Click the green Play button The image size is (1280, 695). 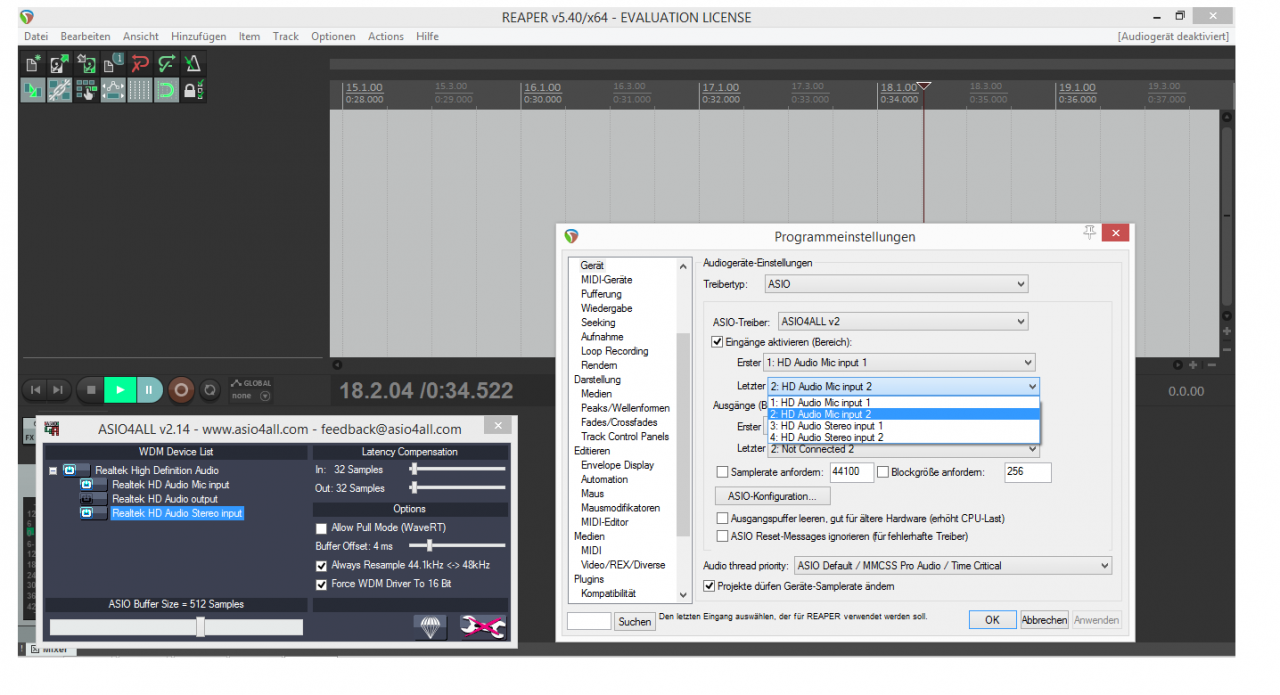click(120, 390)
